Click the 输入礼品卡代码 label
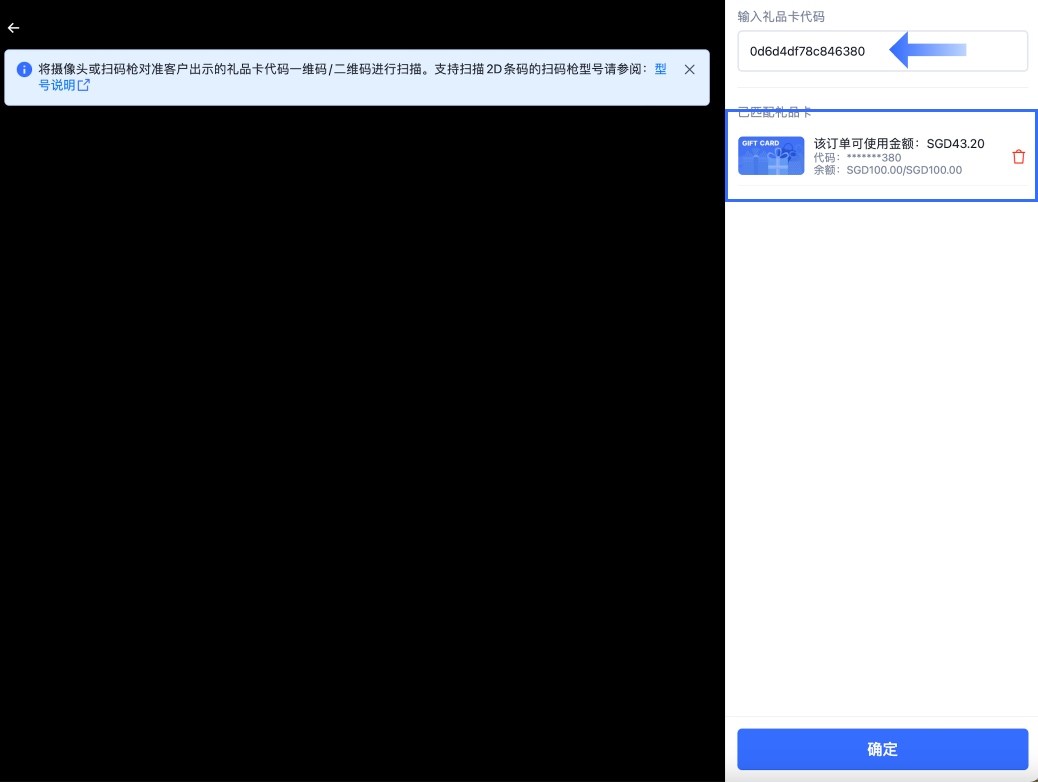The height and width of the screenshot is (782, 1038). pyautogui.click(x=780, y=17)
